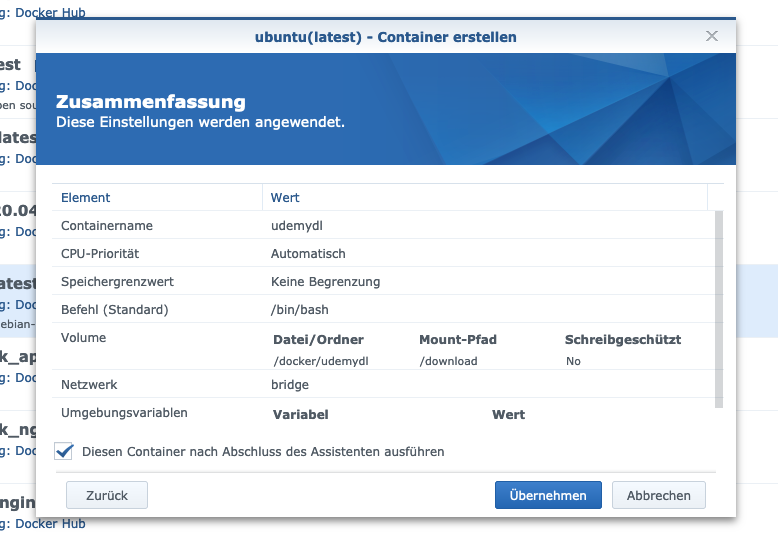Click the dialog title ubuntu(latest) - Container erstellen

[386, 37]
